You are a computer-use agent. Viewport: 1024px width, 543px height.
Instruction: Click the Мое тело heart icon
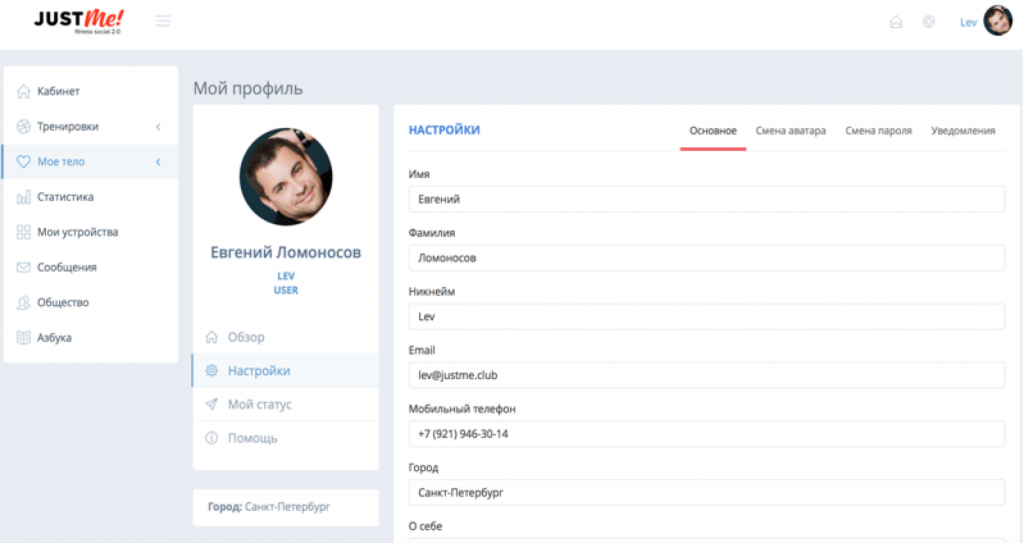coord(24,161)
